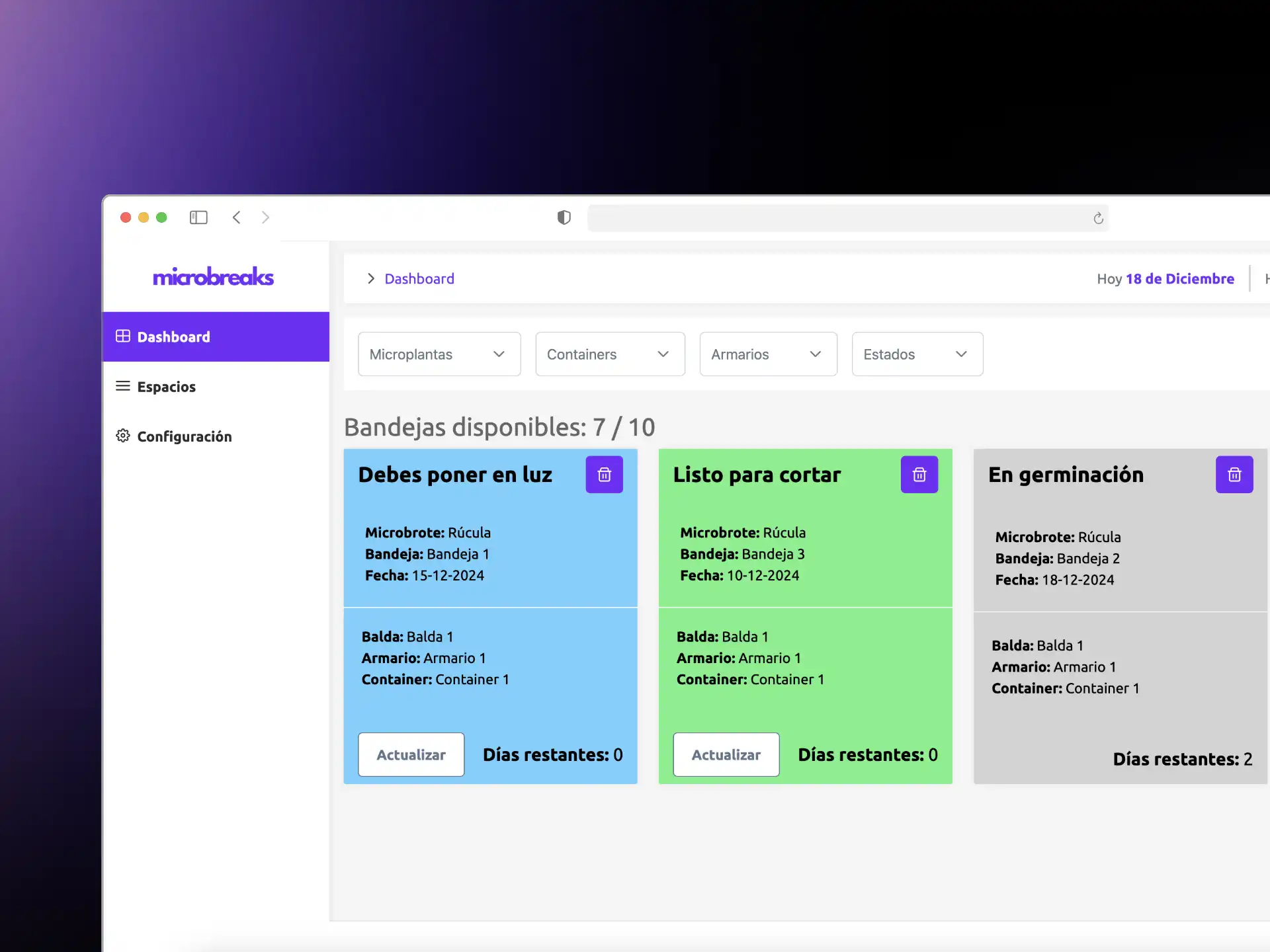Click the microbreaks logo
The image size is (1270, 952).
(213, 277)
